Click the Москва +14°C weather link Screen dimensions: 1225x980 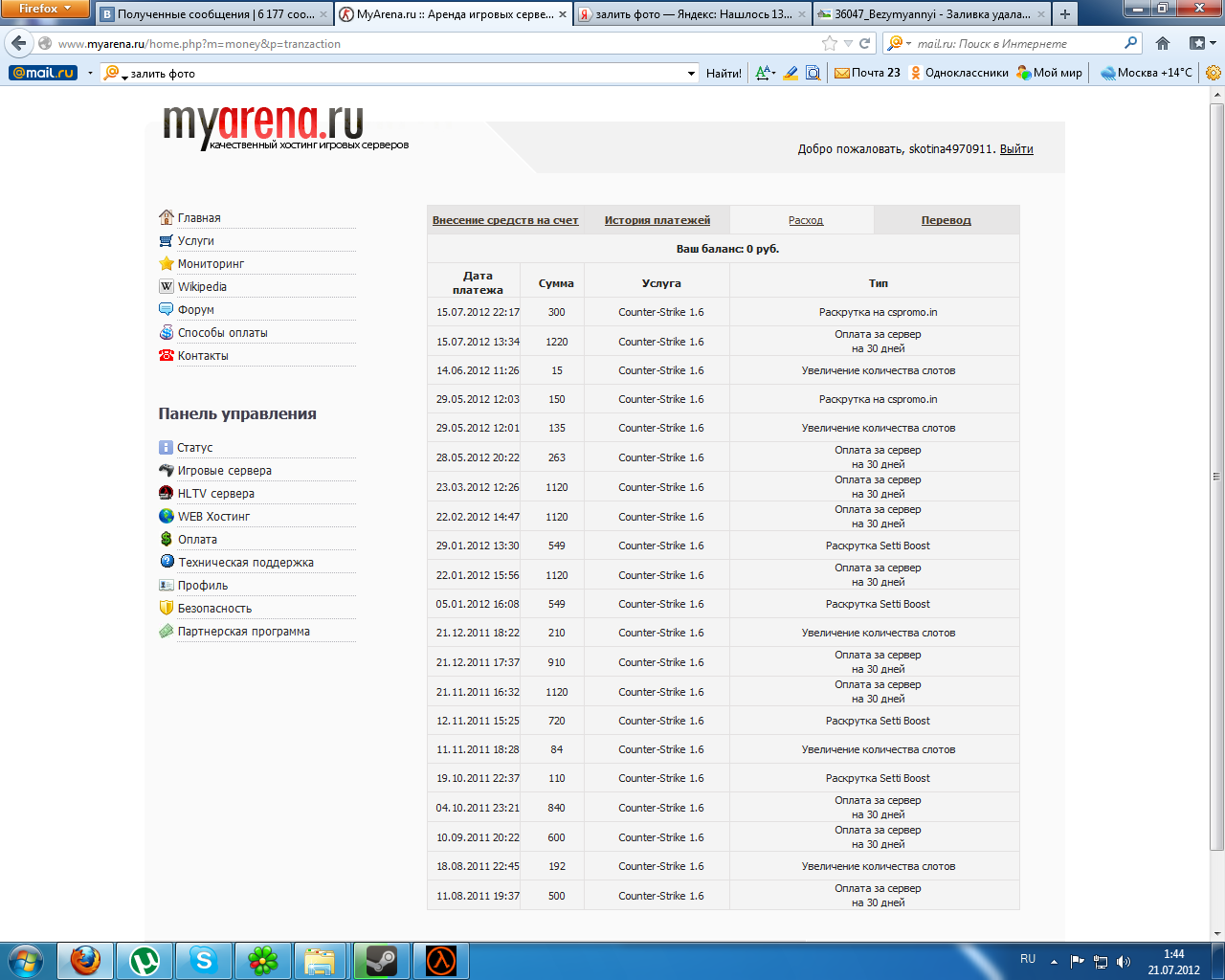[1147, 73]
